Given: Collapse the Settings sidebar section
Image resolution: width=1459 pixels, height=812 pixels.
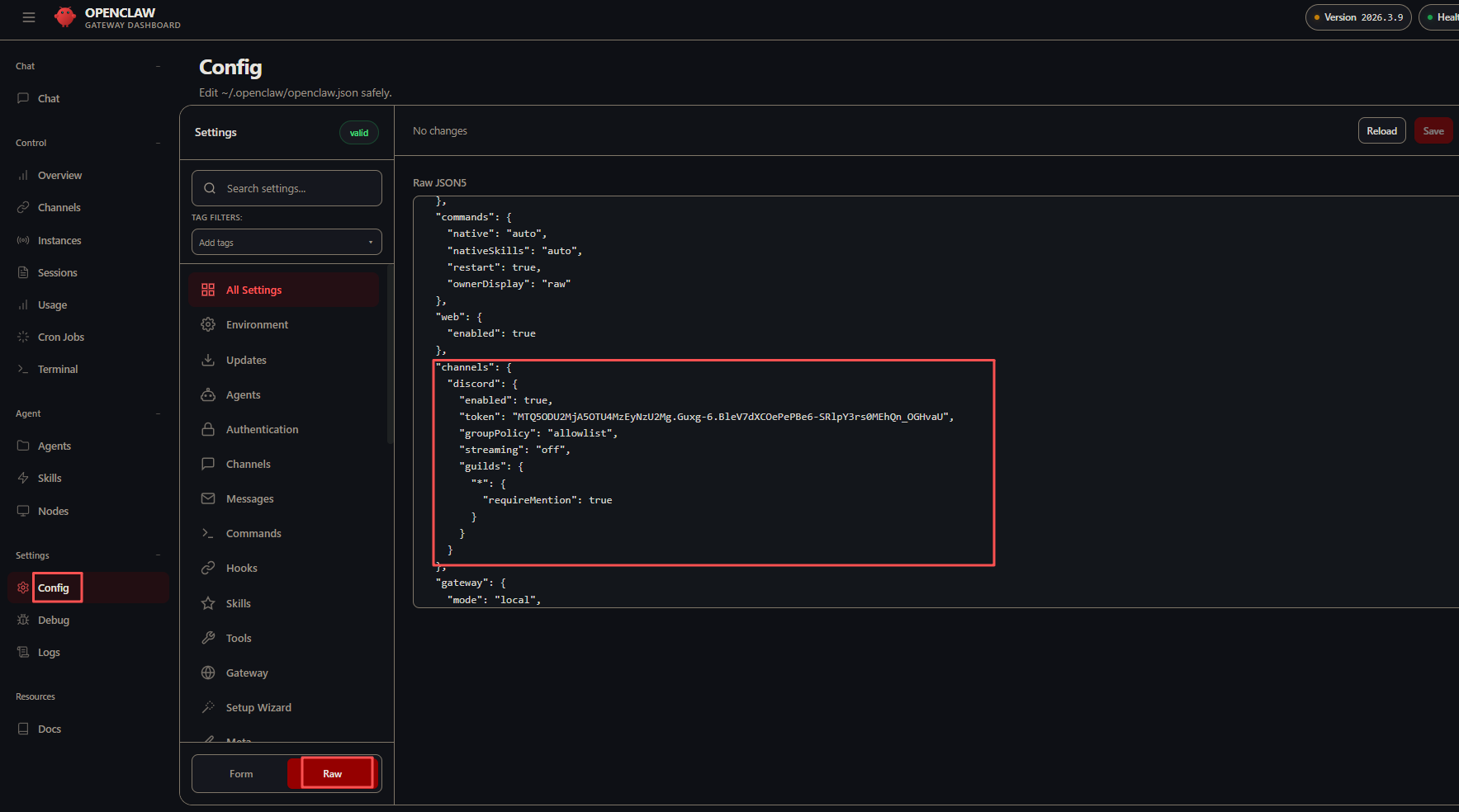Looking at the screenshot, I should pos(158,555).
